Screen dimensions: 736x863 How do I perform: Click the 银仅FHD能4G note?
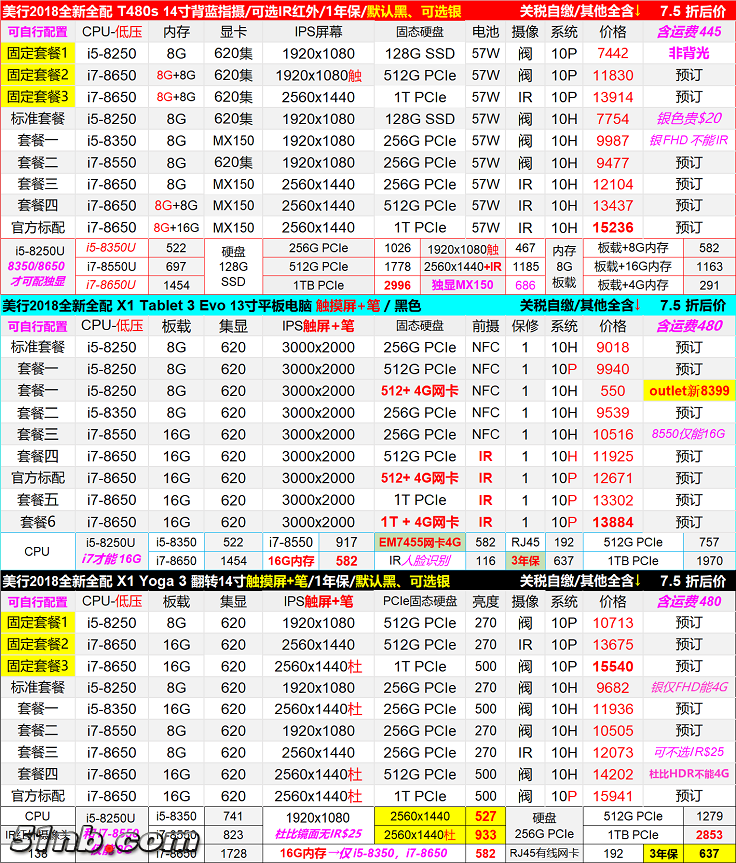point(688,688)
